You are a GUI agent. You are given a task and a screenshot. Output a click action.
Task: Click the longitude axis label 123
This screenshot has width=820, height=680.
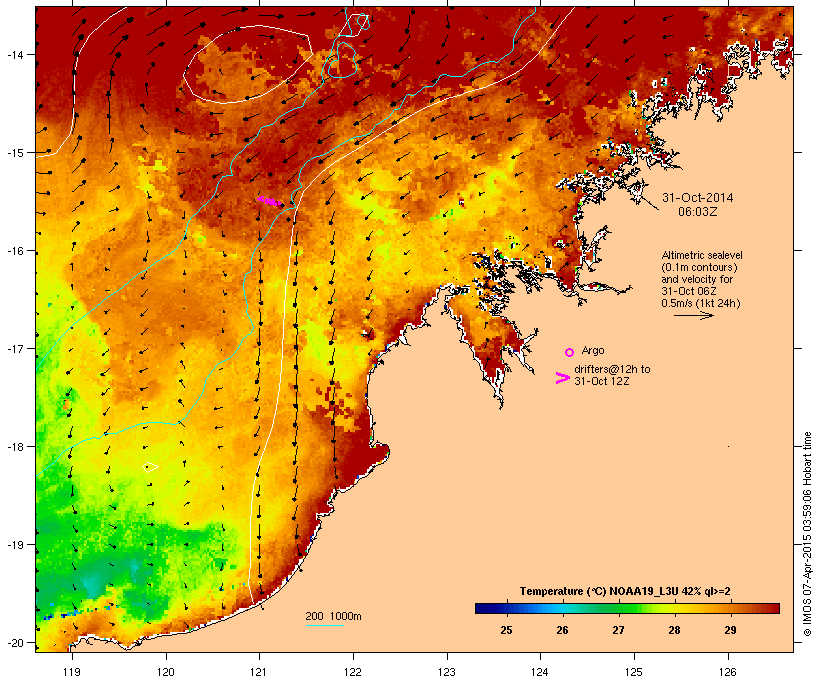(x=447, y=672)
